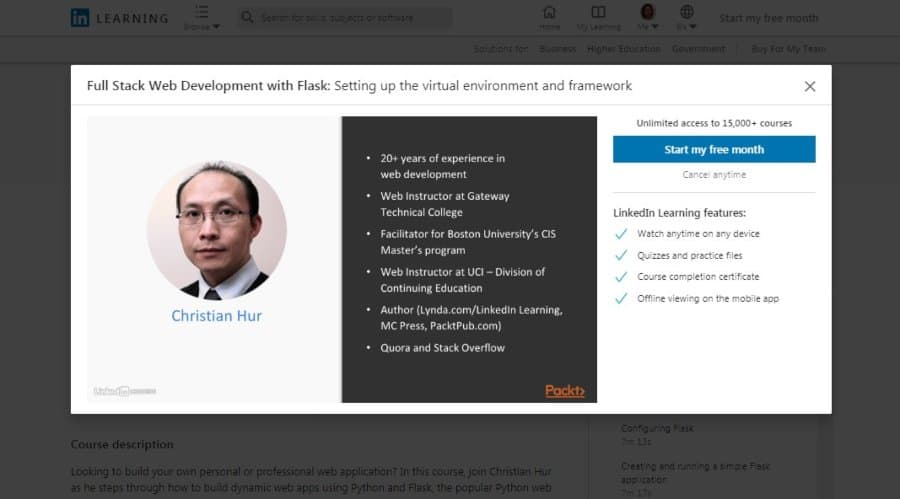Click 'Watch anytime on any device' feature

[698, 234]
